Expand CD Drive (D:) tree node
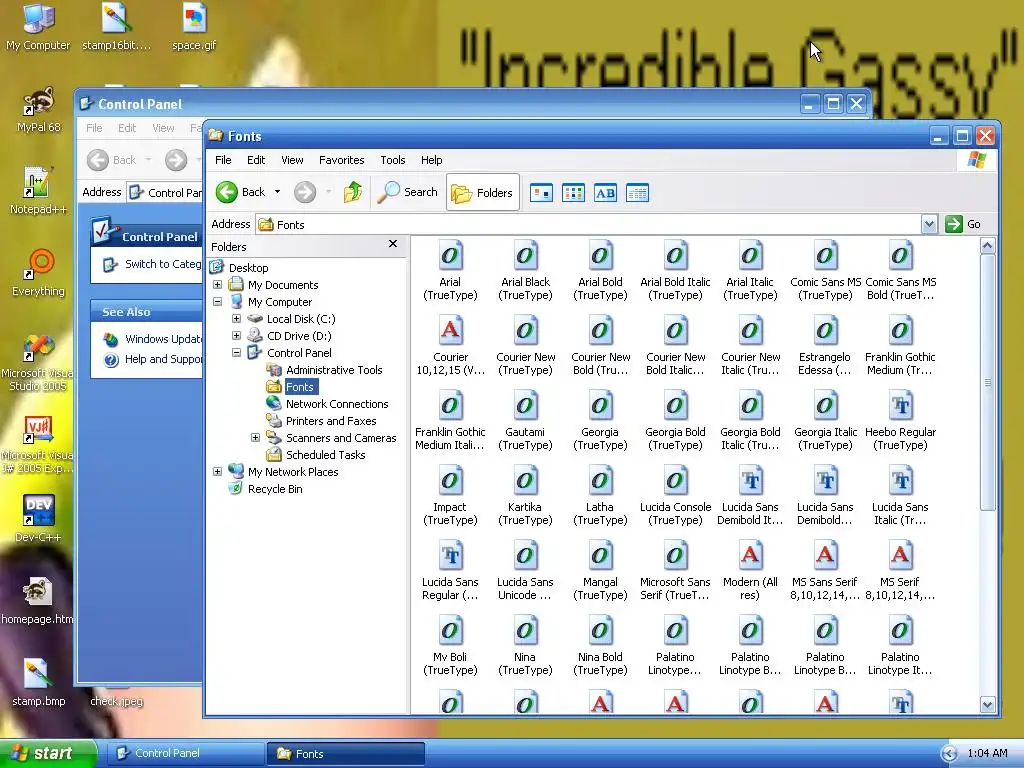This screenshot has width=1024, height=768. coord(236,336)
